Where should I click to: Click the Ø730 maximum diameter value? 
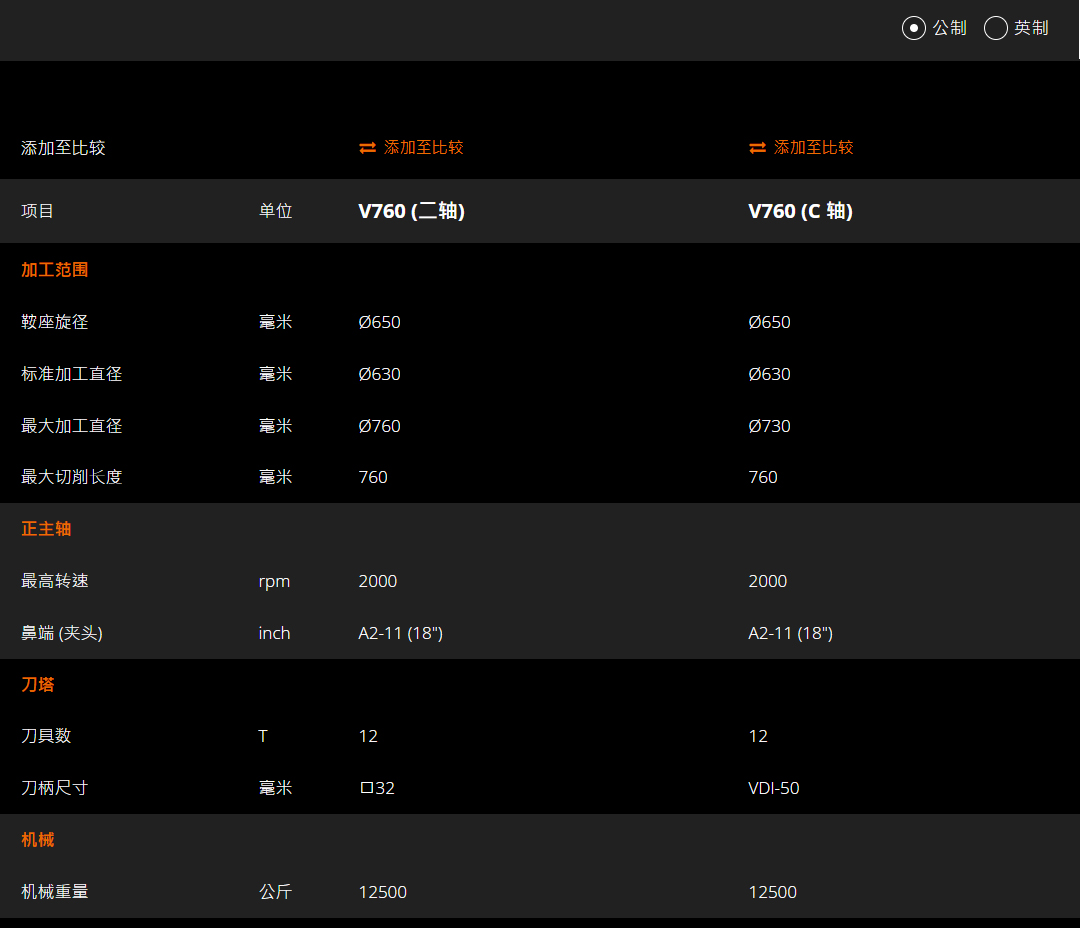(x=769, y=426)
